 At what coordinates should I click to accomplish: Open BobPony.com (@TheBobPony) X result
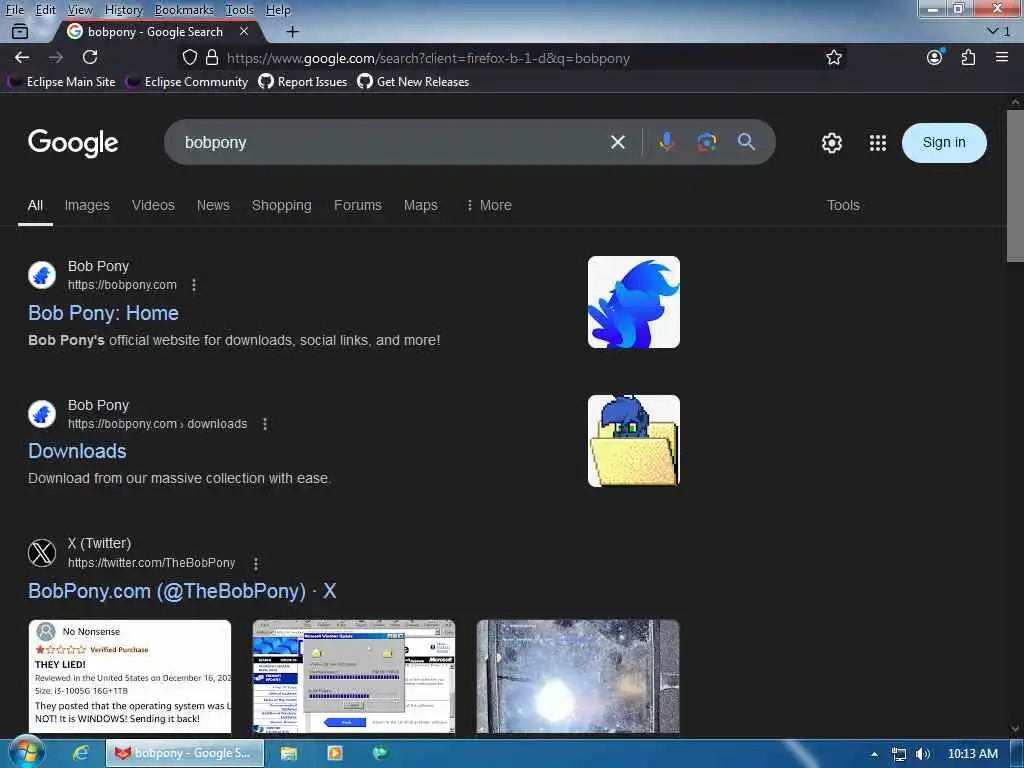[x=182, y=590]
